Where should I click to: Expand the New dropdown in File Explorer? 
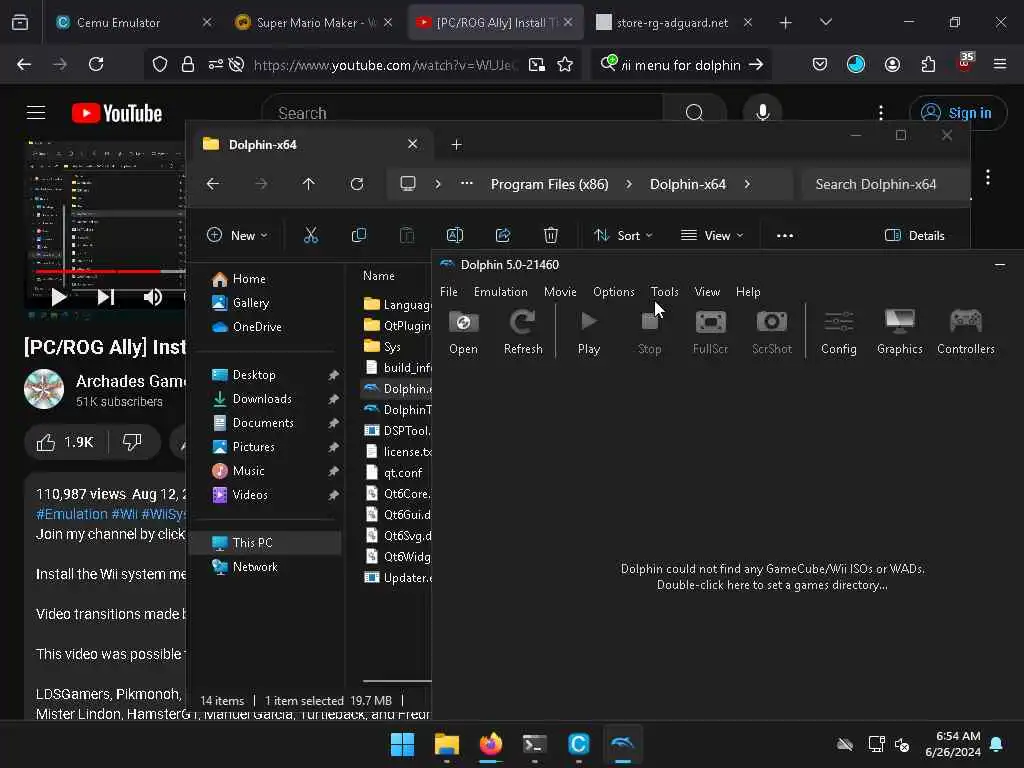tap(237, 235)
